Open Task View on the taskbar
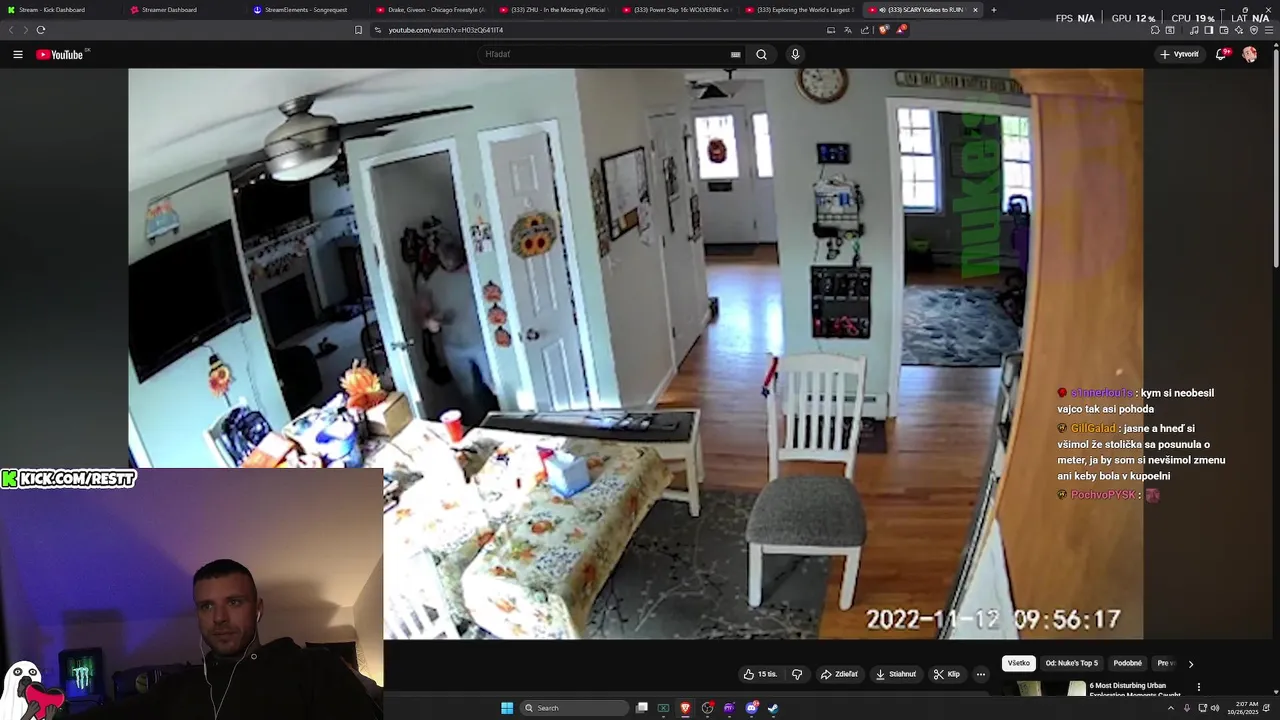The width and height of the screenshot is (1280, 720). coord(642,708)
